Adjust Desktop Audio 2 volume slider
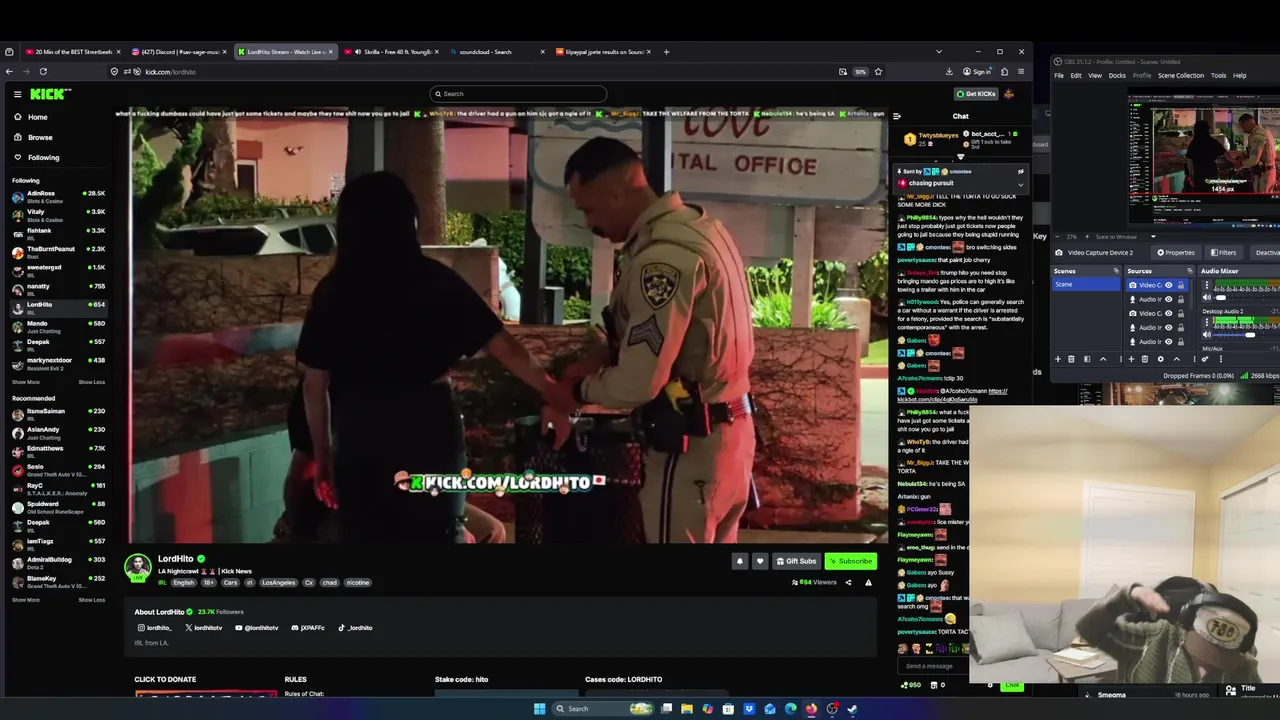 click(x=1249, y=335)
